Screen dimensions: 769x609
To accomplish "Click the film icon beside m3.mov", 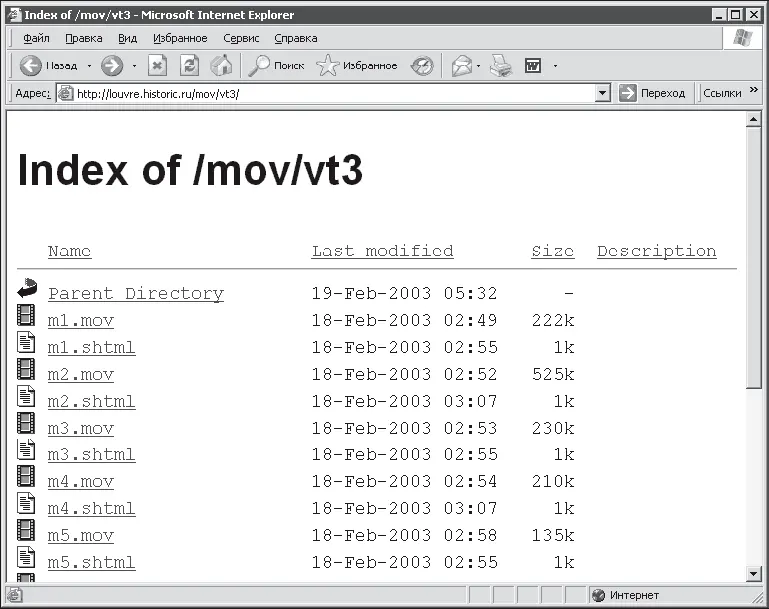I will pos(26,423).
